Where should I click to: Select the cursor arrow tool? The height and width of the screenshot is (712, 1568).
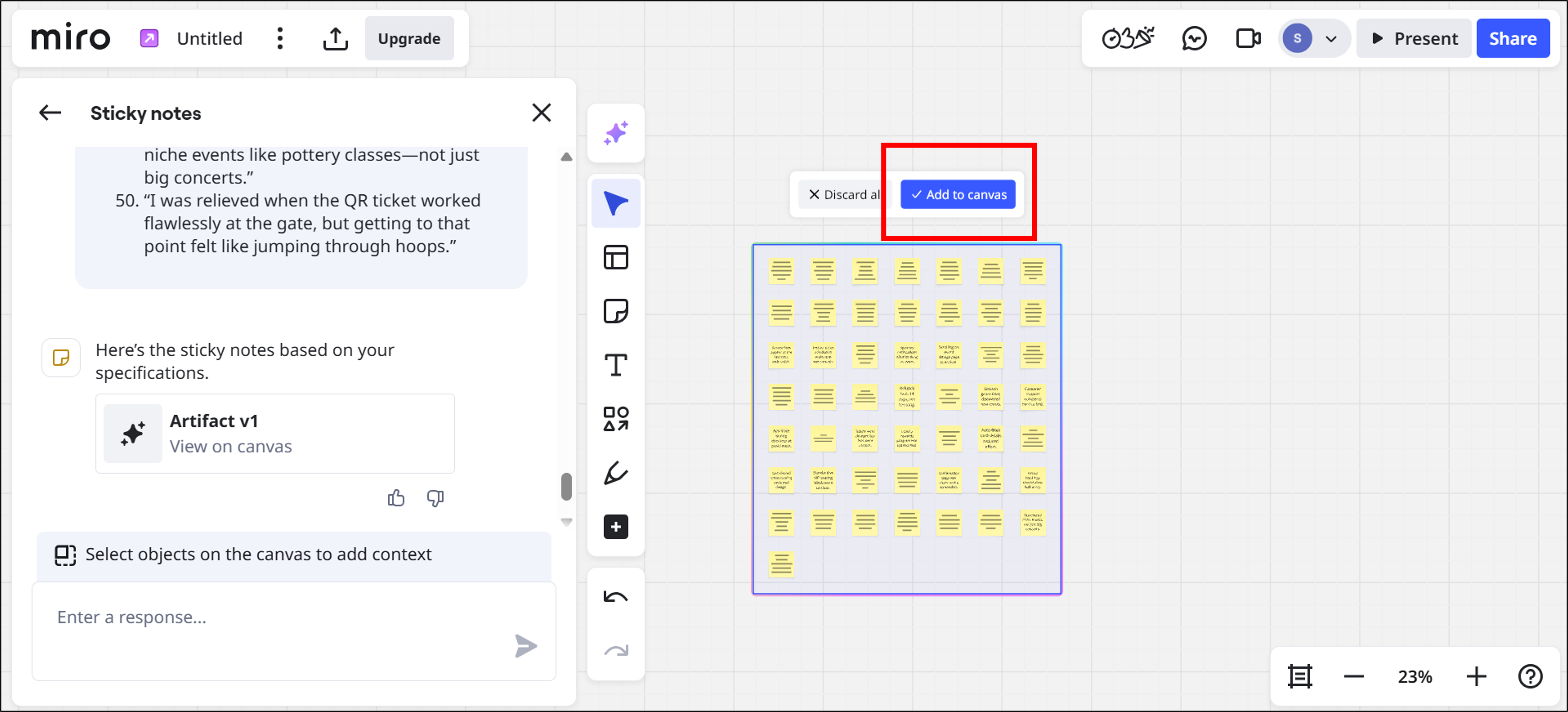(x=615, y=203)
